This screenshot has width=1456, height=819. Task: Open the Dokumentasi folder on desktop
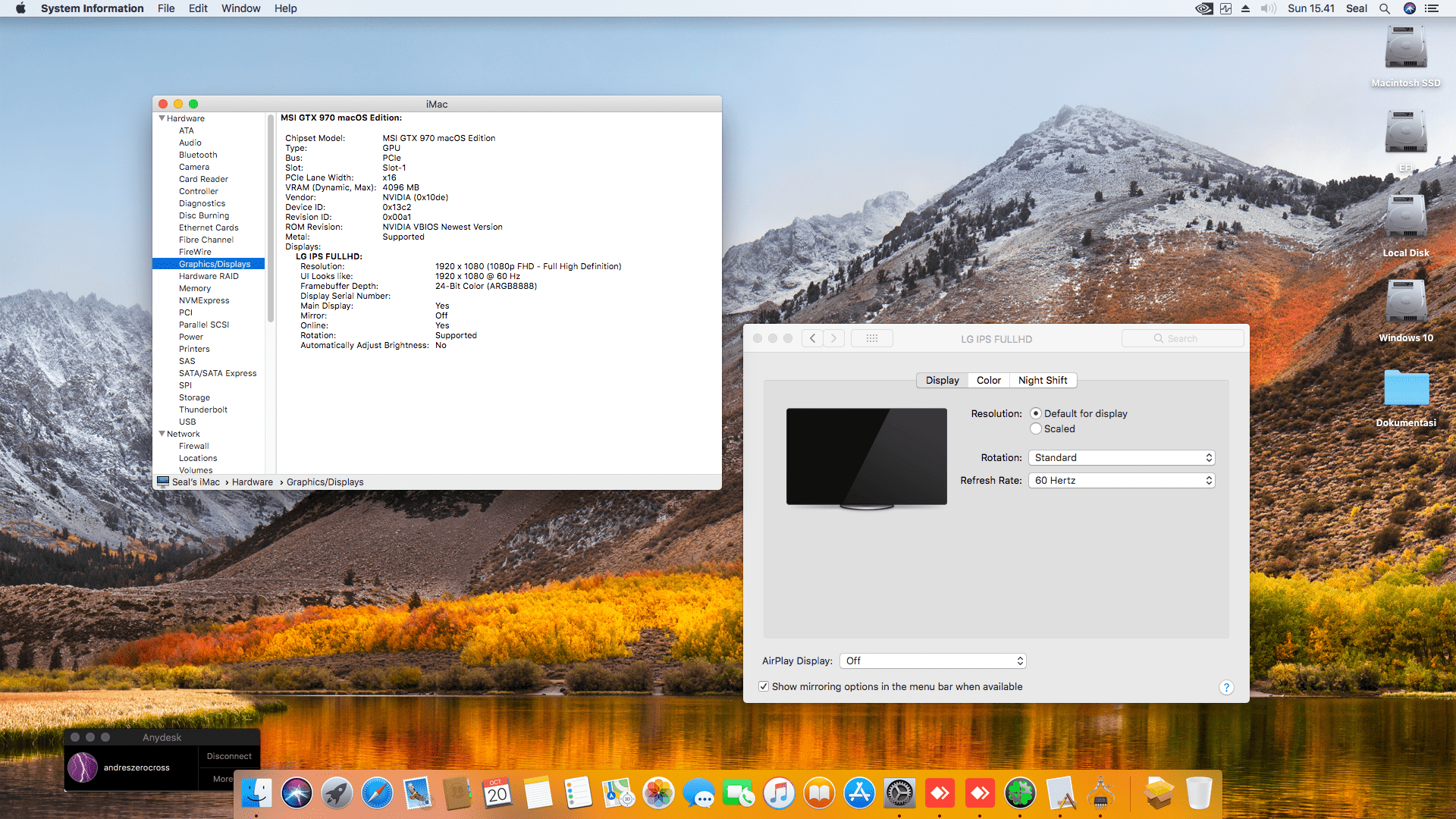[1405, 389]
